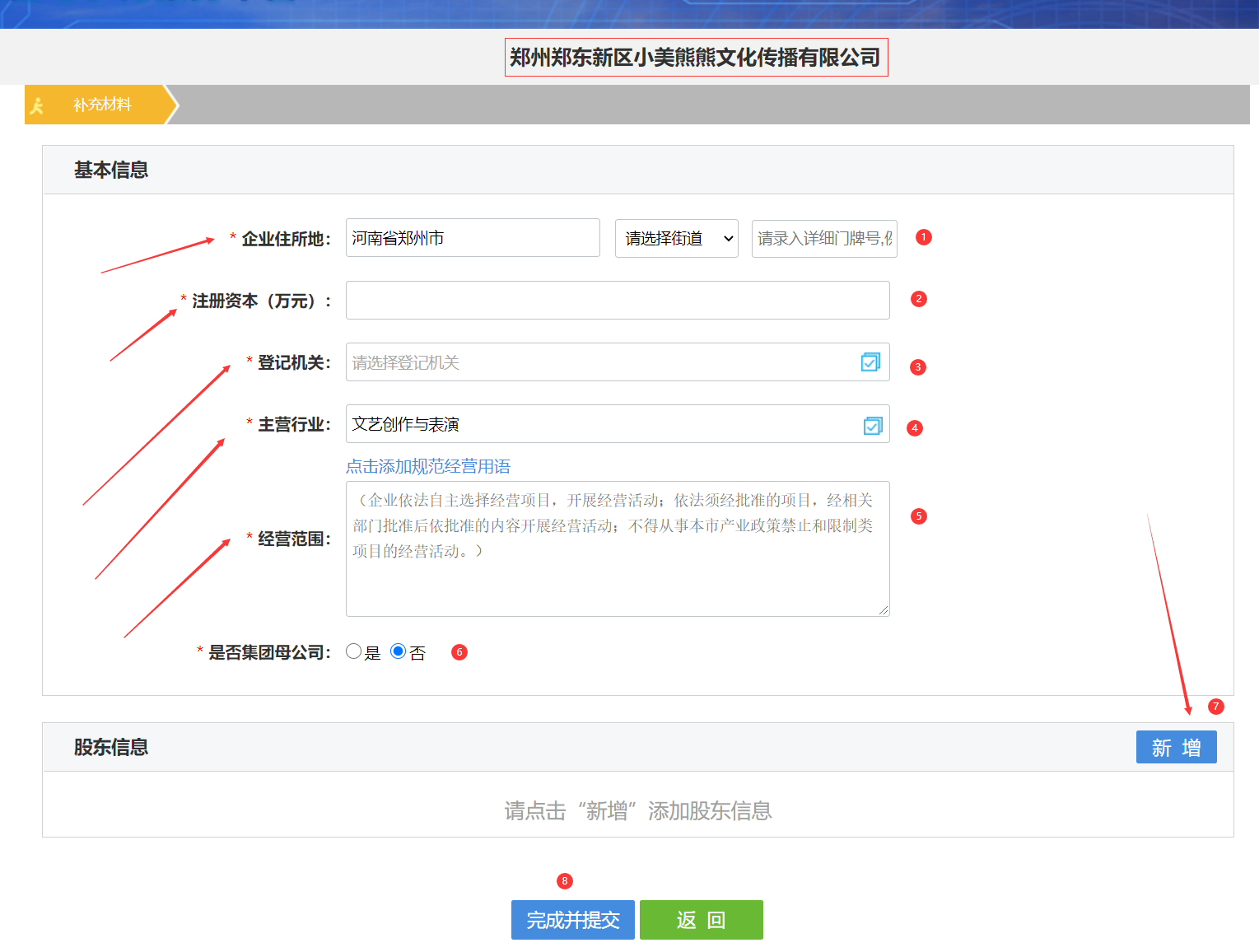Select the 是 radio button for 是否集团母公司
Viewport: 1259px width, 952px height.
[354, 651]
